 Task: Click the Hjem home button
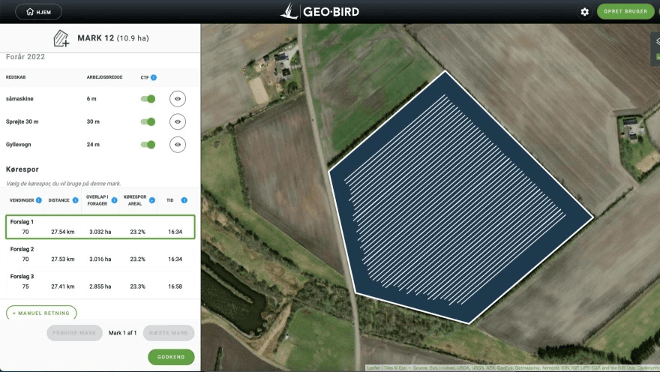click(x=39, y=12)
